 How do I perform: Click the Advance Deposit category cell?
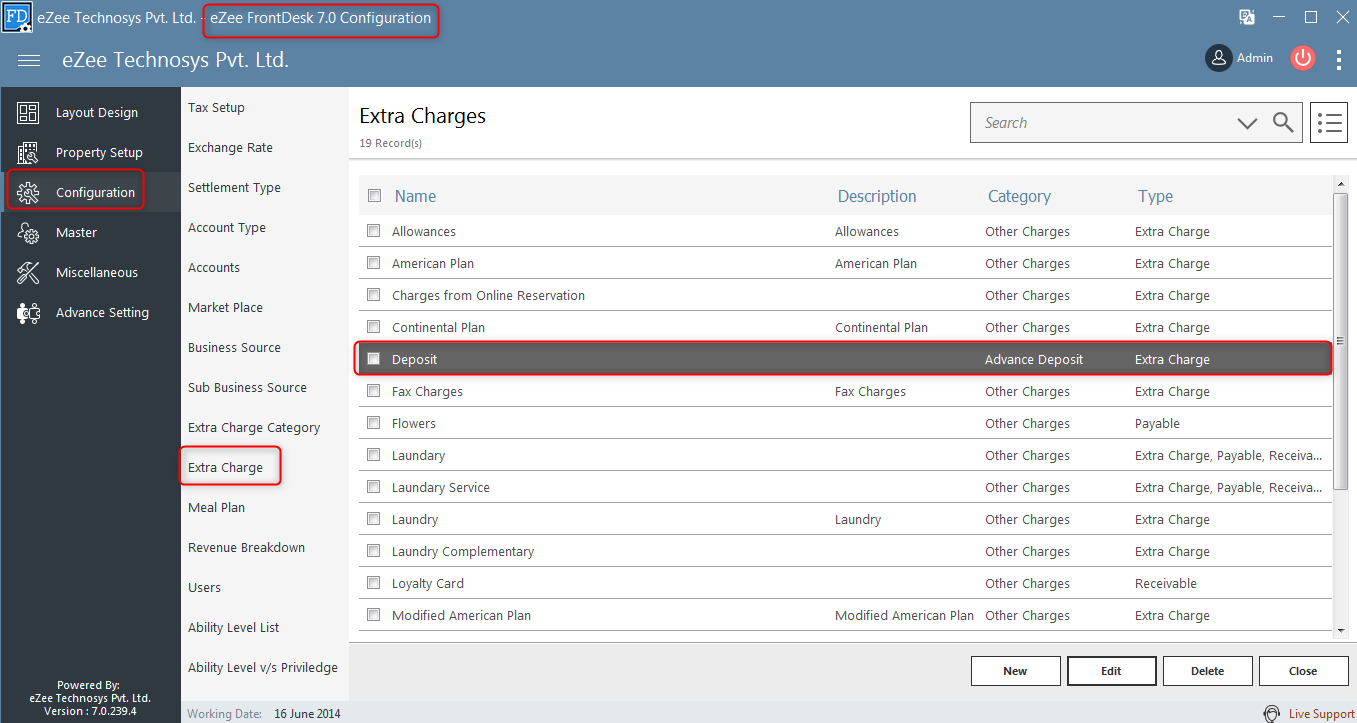pos(1034,359)
